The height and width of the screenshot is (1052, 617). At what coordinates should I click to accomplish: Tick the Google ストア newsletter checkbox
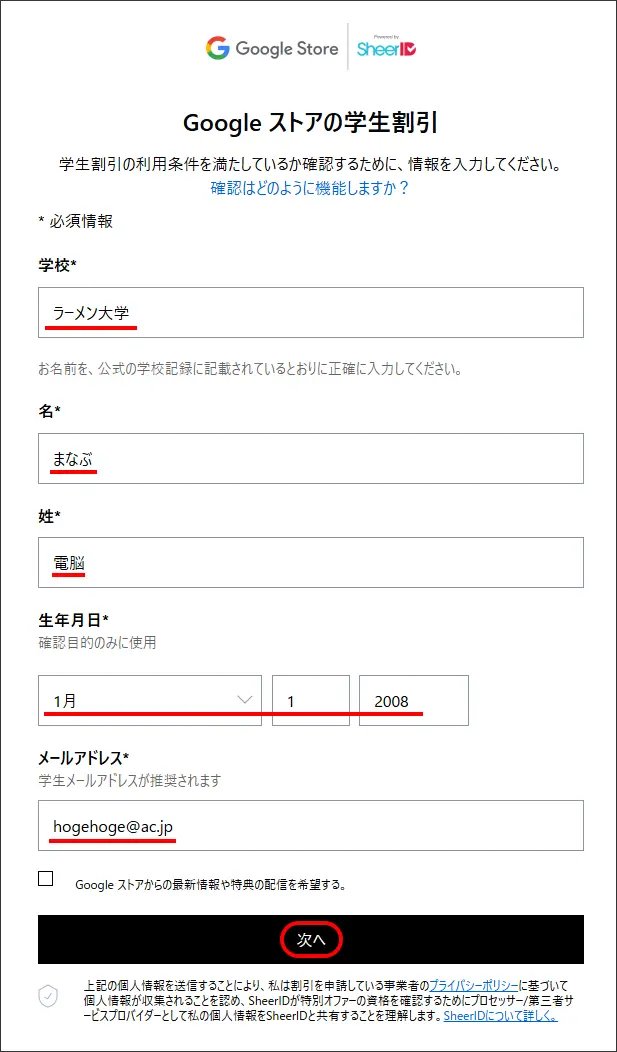[x=46, y=879]
